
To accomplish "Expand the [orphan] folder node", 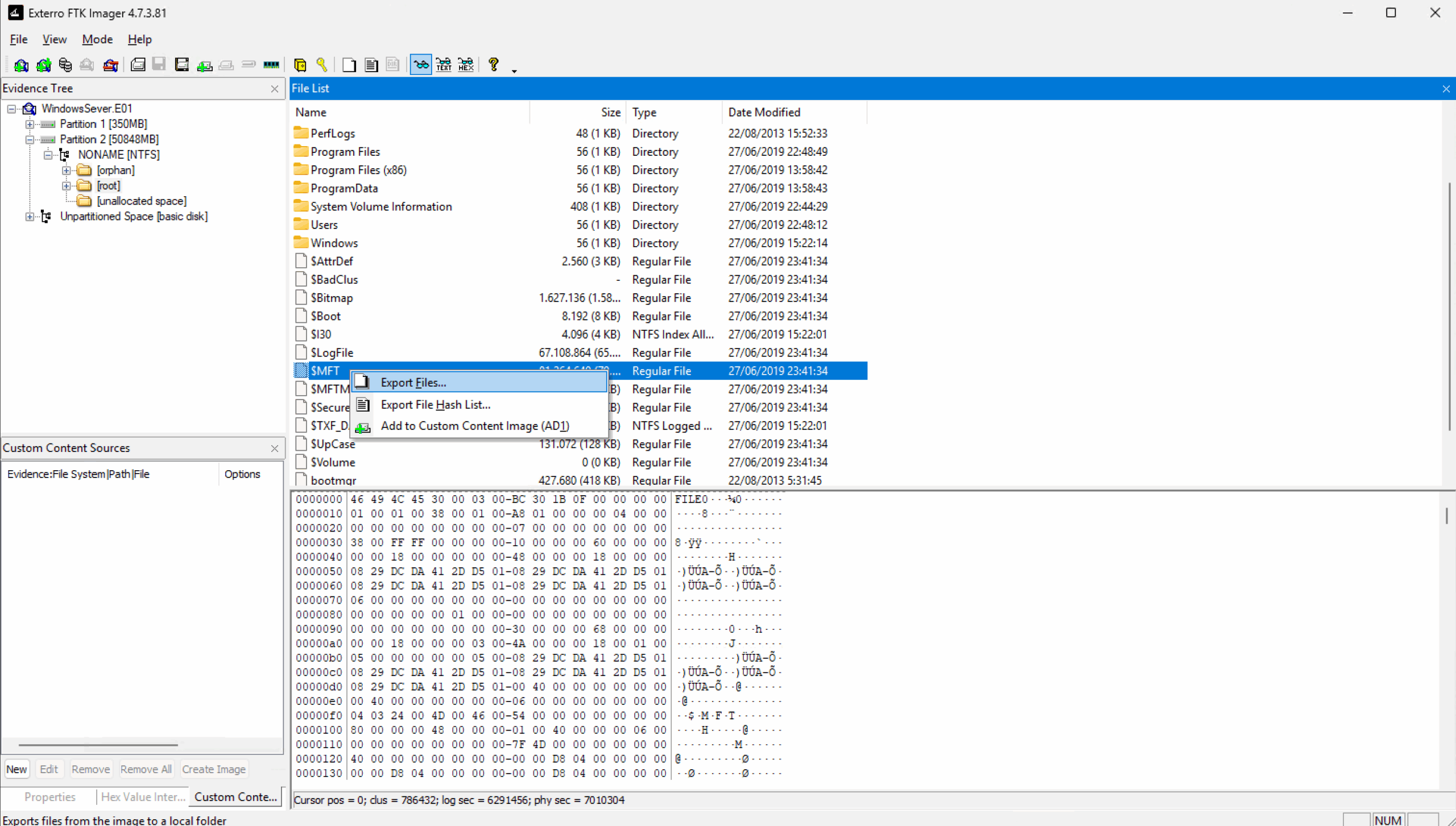I will pyautogui.click(x=67, y=170).
